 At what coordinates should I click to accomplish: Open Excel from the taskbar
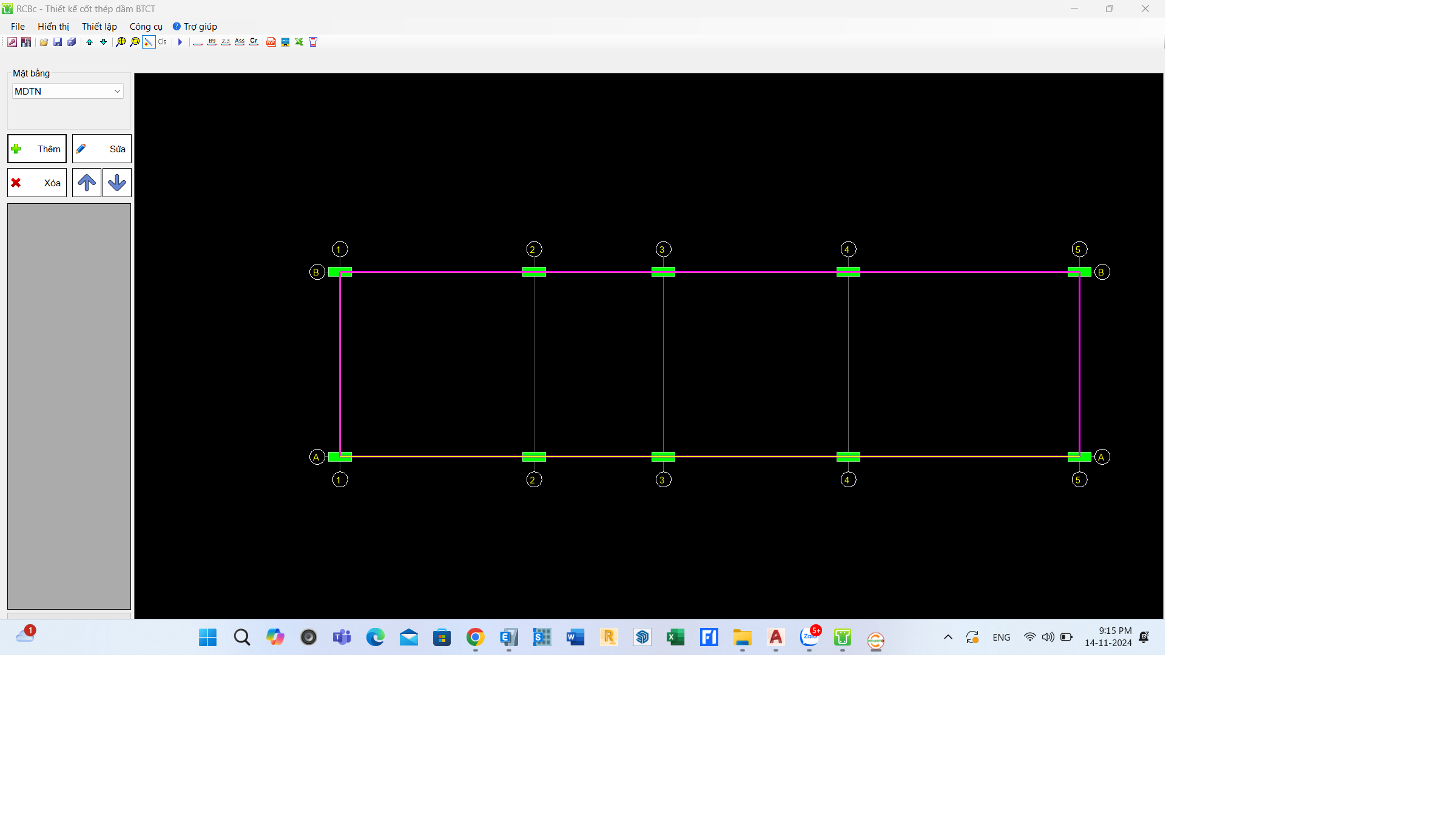coord(675,637)
